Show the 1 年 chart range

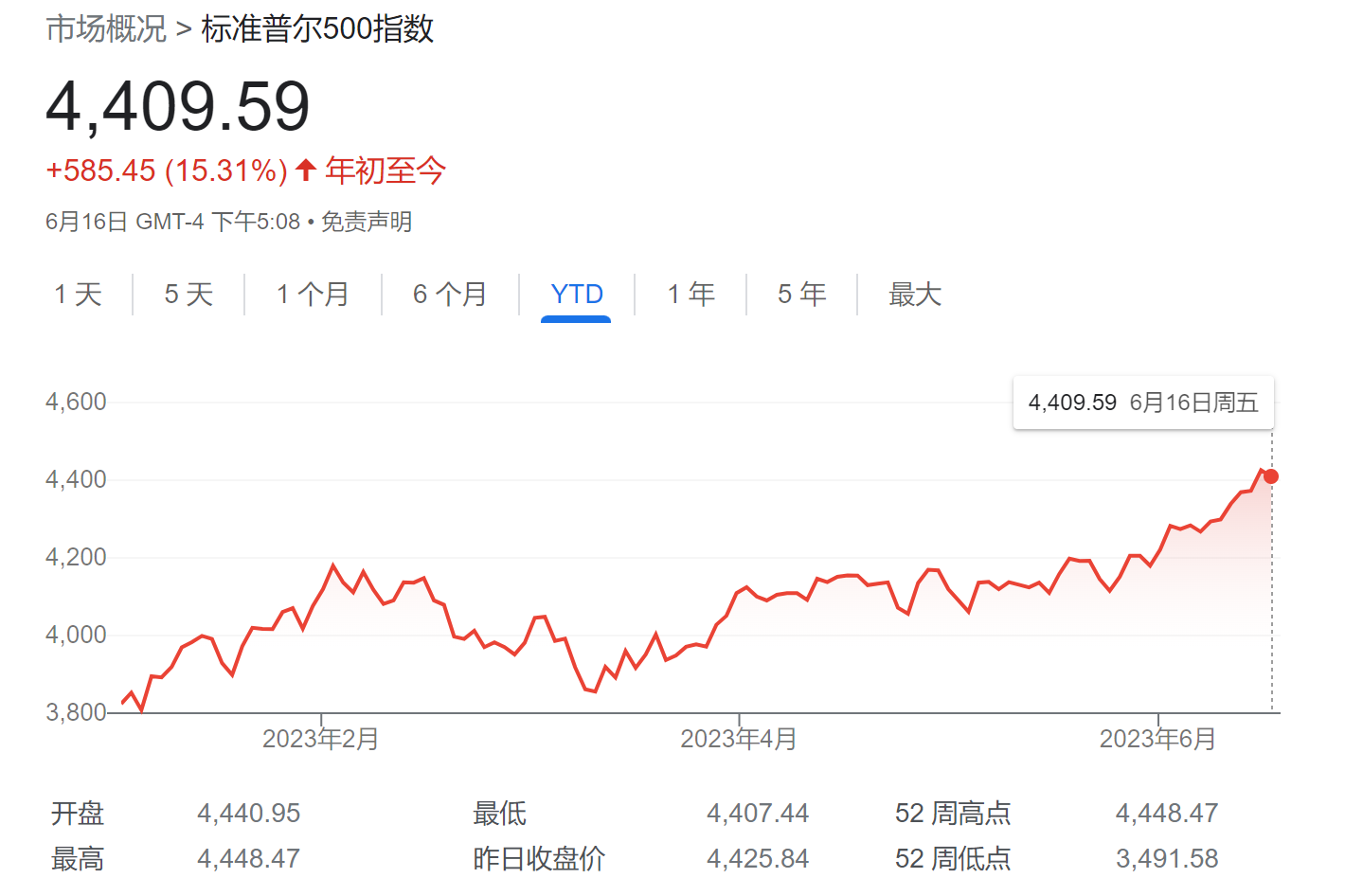[690, 295]
